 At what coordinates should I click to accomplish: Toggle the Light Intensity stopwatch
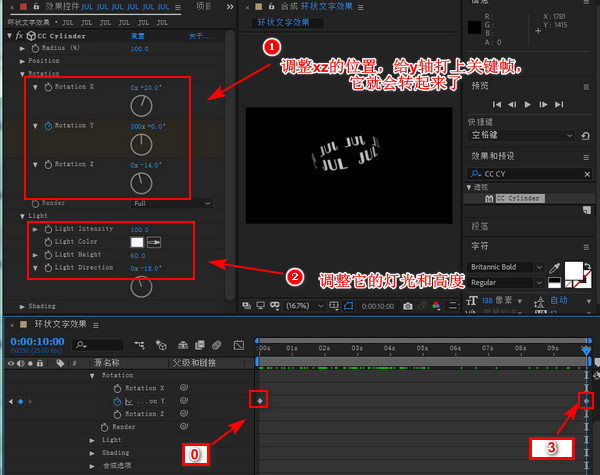coord(48,229)
